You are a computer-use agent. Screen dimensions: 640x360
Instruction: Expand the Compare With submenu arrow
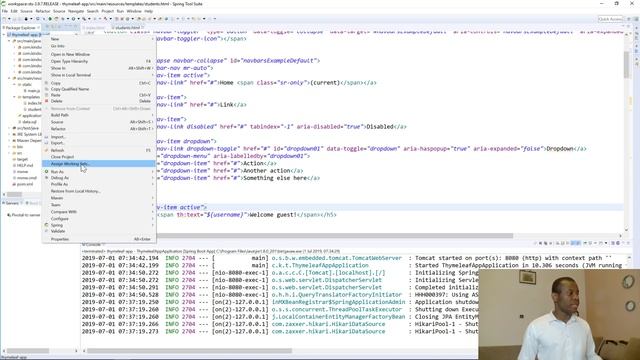point(153,212)
